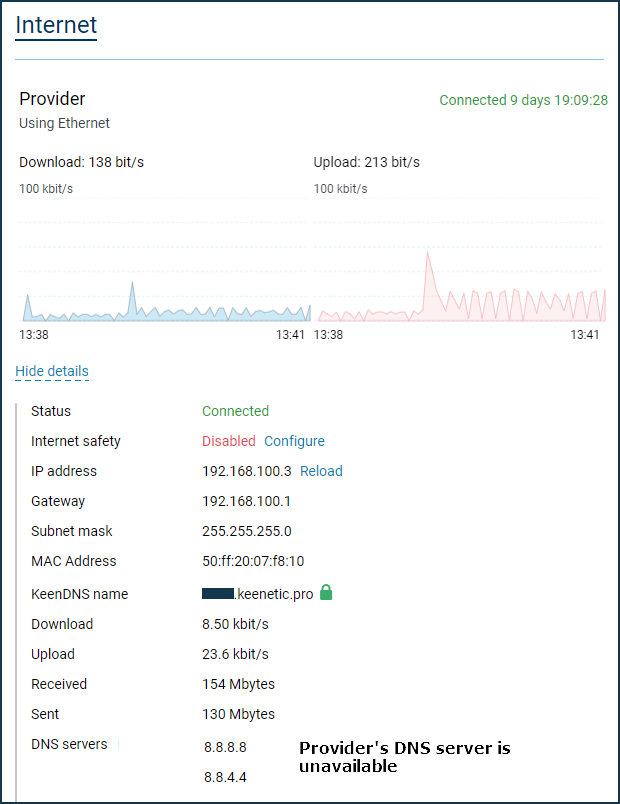Click the Subnet mask label
The image size is (620, 804).
(x=72, y=531)
